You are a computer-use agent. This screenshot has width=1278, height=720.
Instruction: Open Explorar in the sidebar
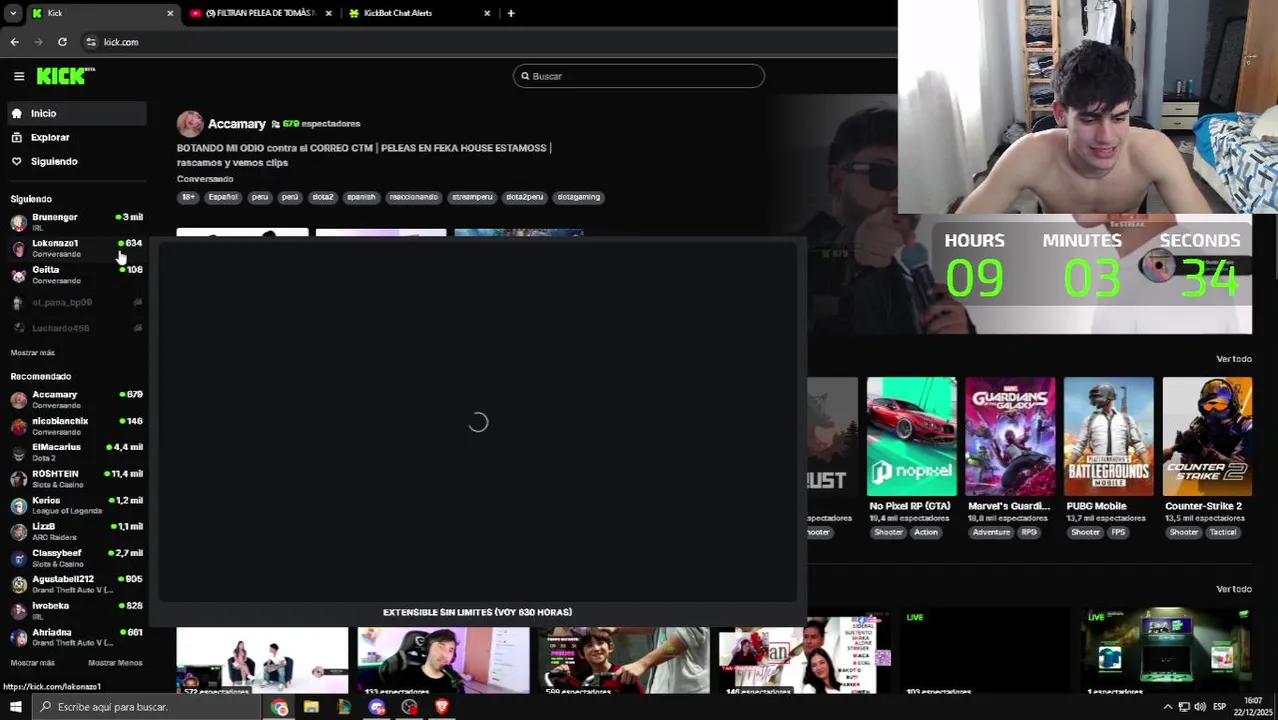click(x=75, y=137)
